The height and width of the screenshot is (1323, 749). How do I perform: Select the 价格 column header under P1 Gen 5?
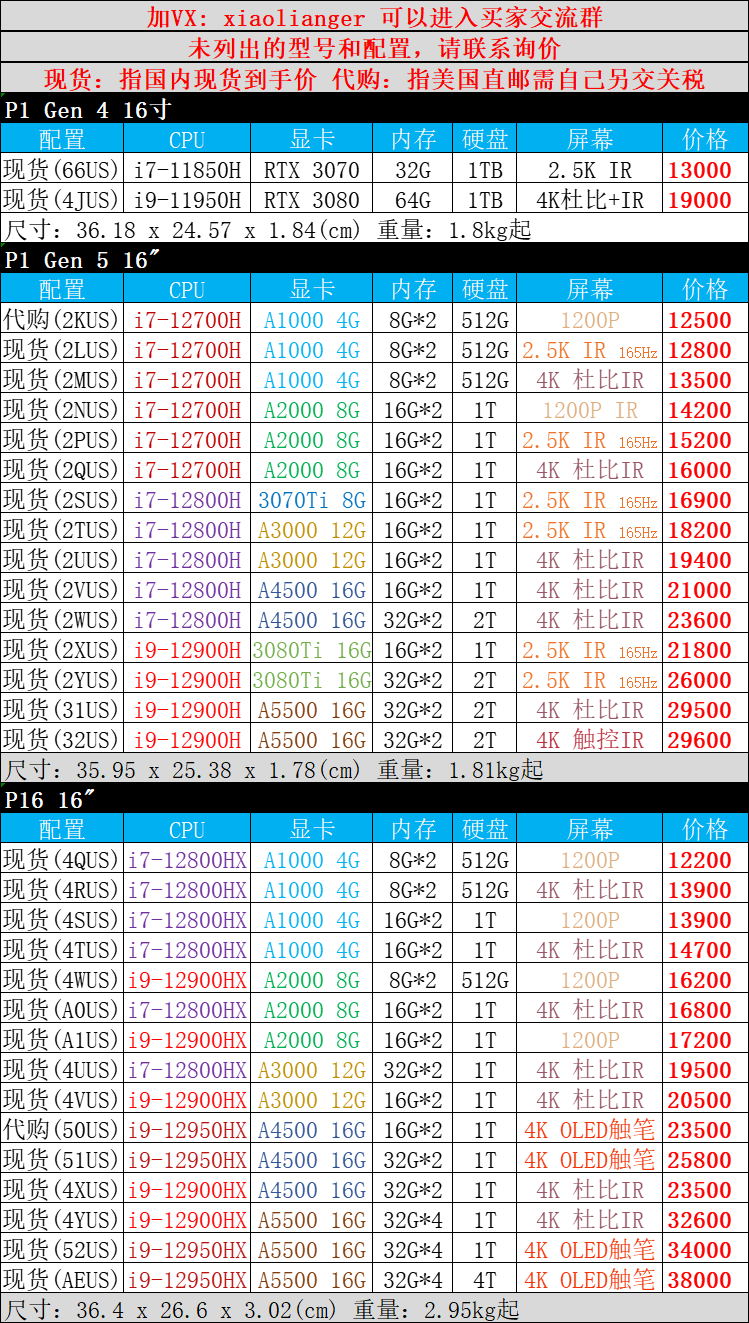pos(706,289)
